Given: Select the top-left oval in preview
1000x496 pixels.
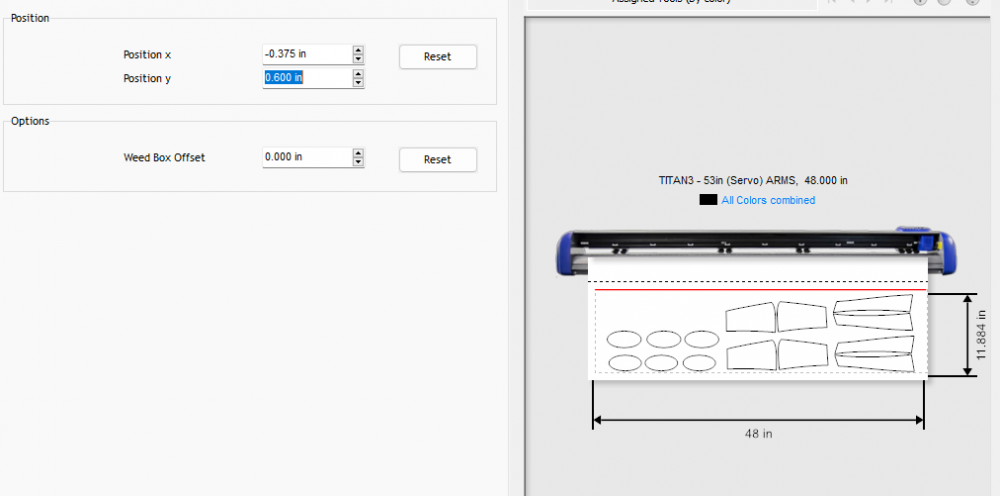Looking at the screenshot, I should click(x=624, y=339).
